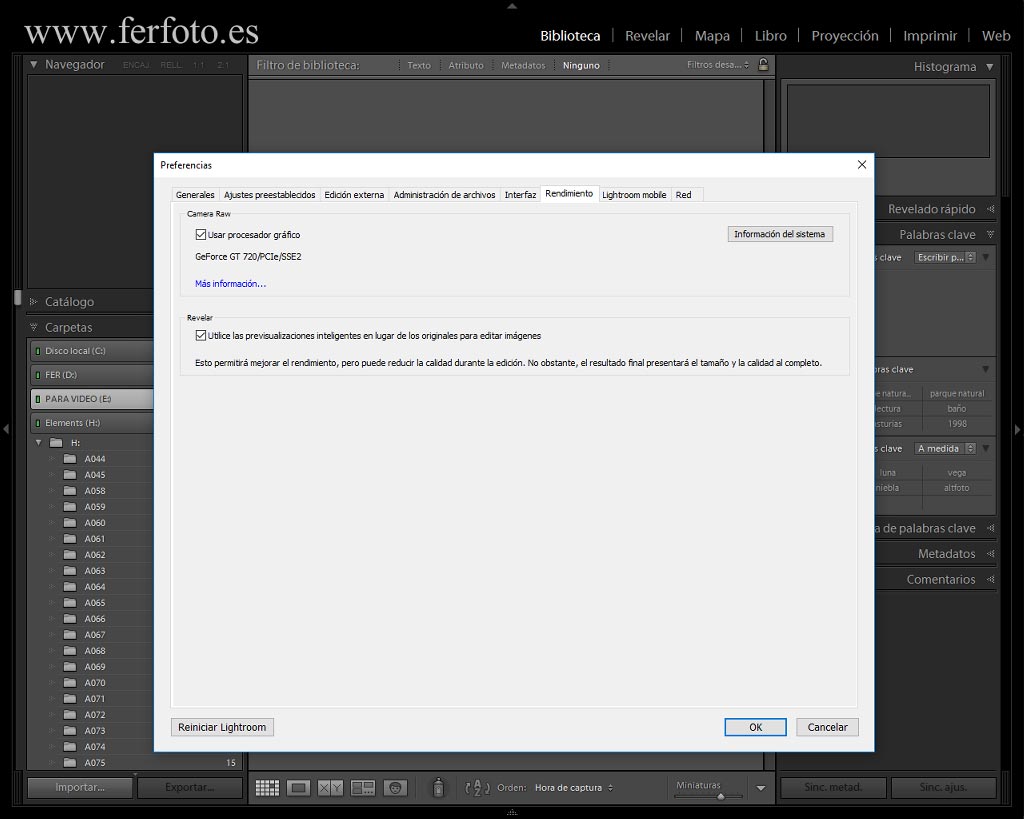Open the A medida keyword set dropdown
The height and width of the screenshot is (819, 1024).
coord(945,449)
